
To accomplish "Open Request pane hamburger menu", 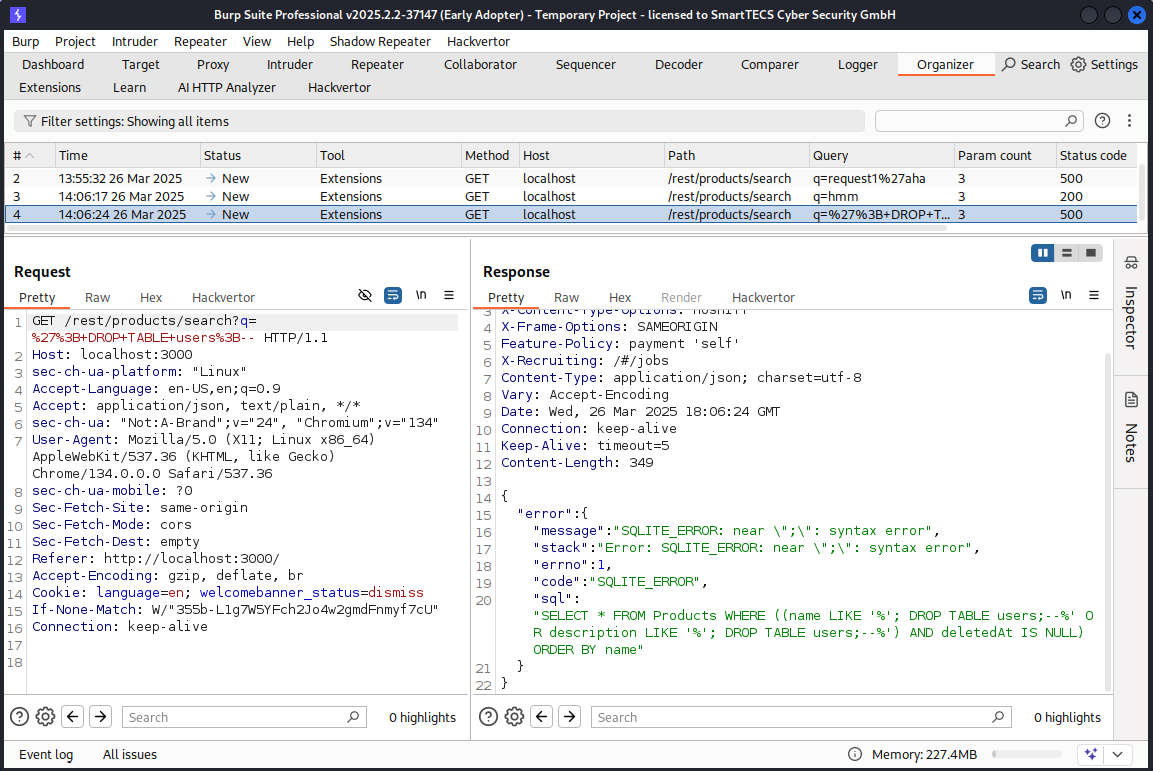I will 449,295.
